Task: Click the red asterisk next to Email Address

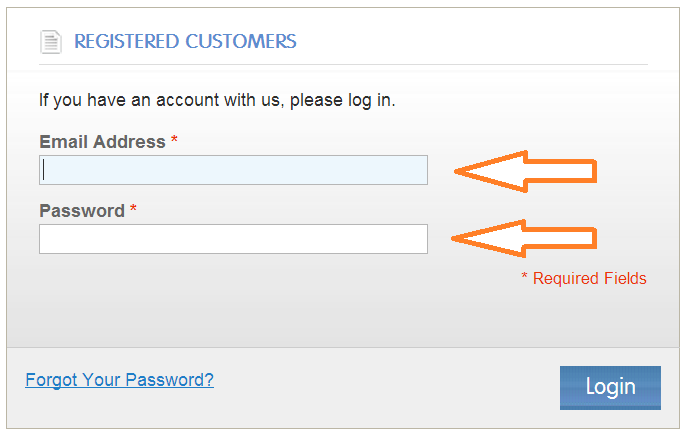Action: point(174,140)
